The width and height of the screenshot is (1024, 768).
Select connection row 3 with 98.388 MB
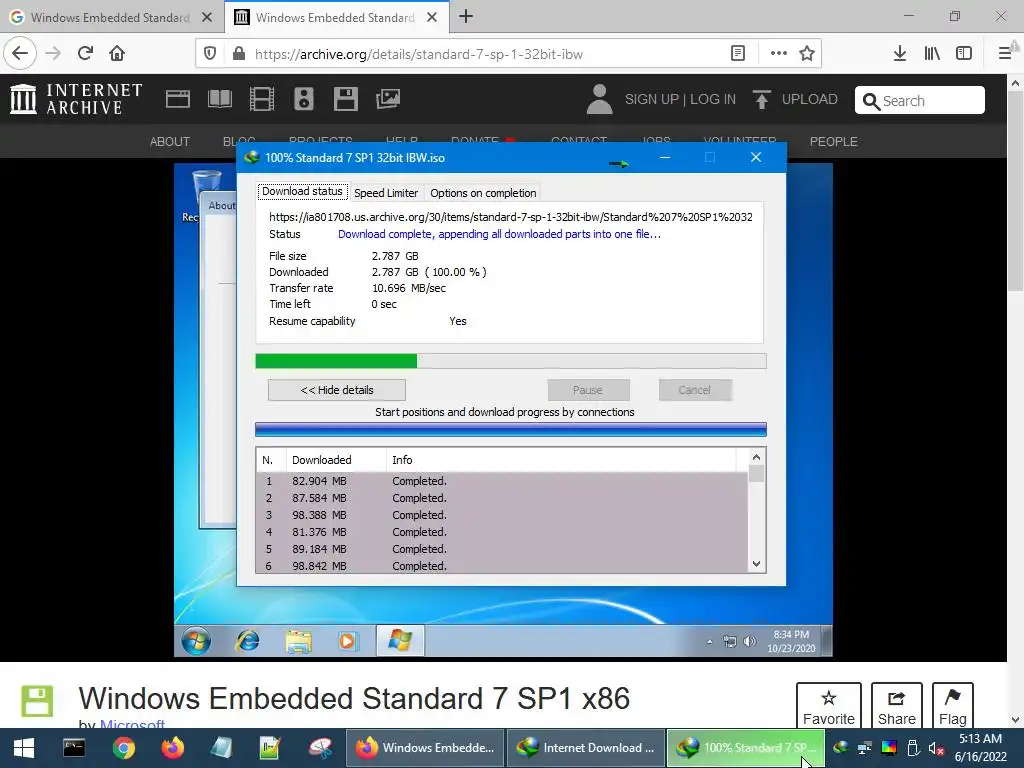click(x=502, y=515)
